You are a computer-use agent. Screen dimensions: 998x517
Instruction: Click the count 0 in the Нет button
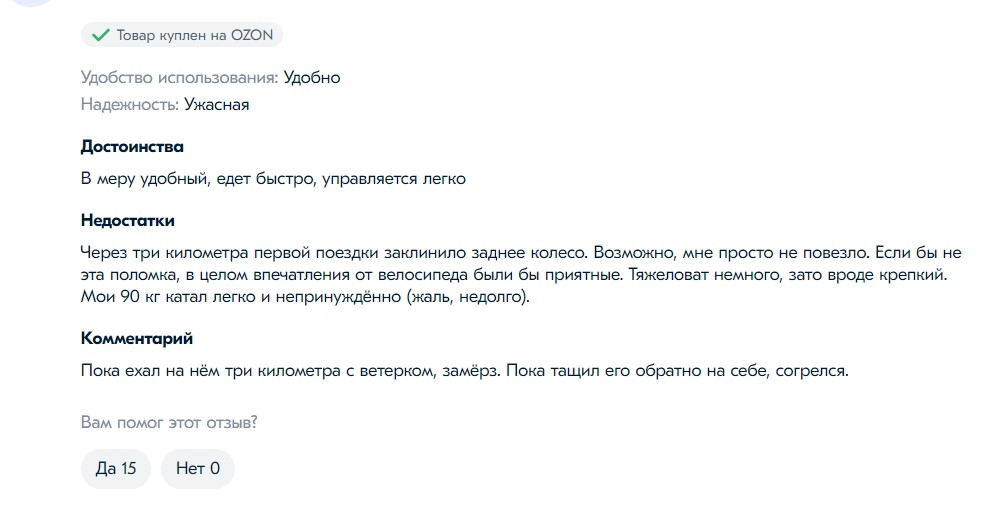215,468
